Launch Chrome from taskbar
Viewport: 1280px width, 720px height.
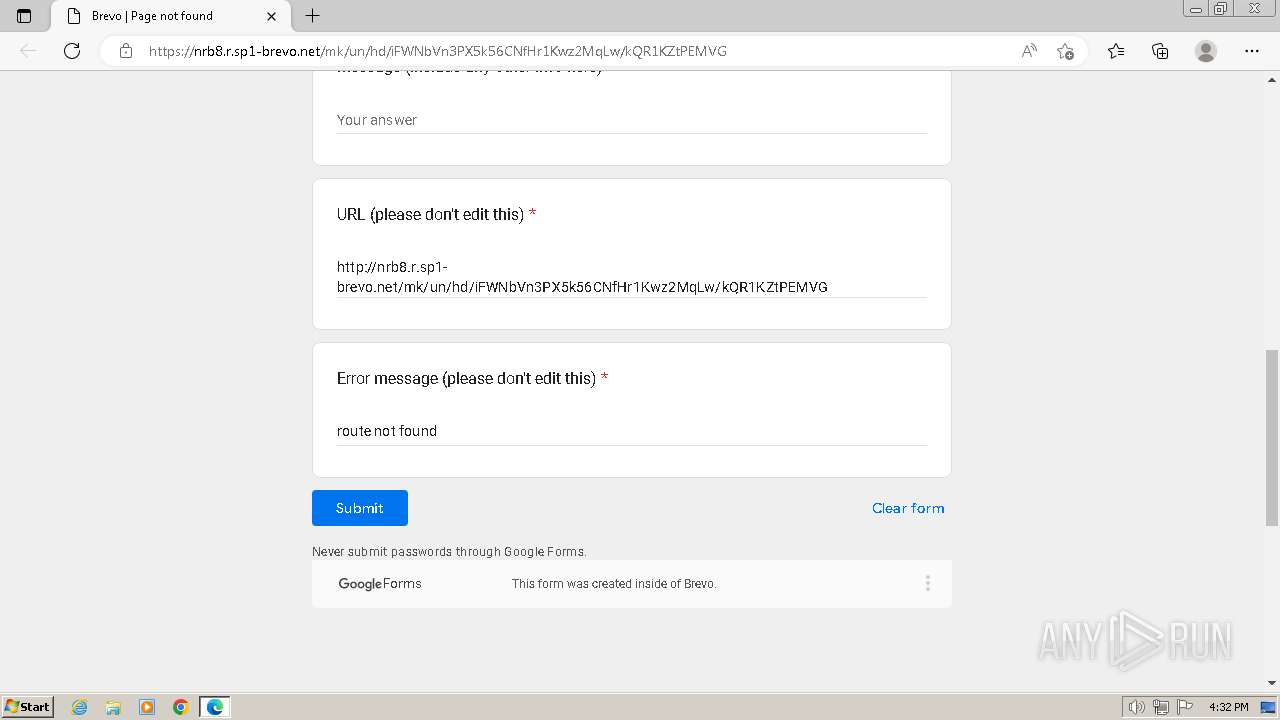tap(181, 707)
